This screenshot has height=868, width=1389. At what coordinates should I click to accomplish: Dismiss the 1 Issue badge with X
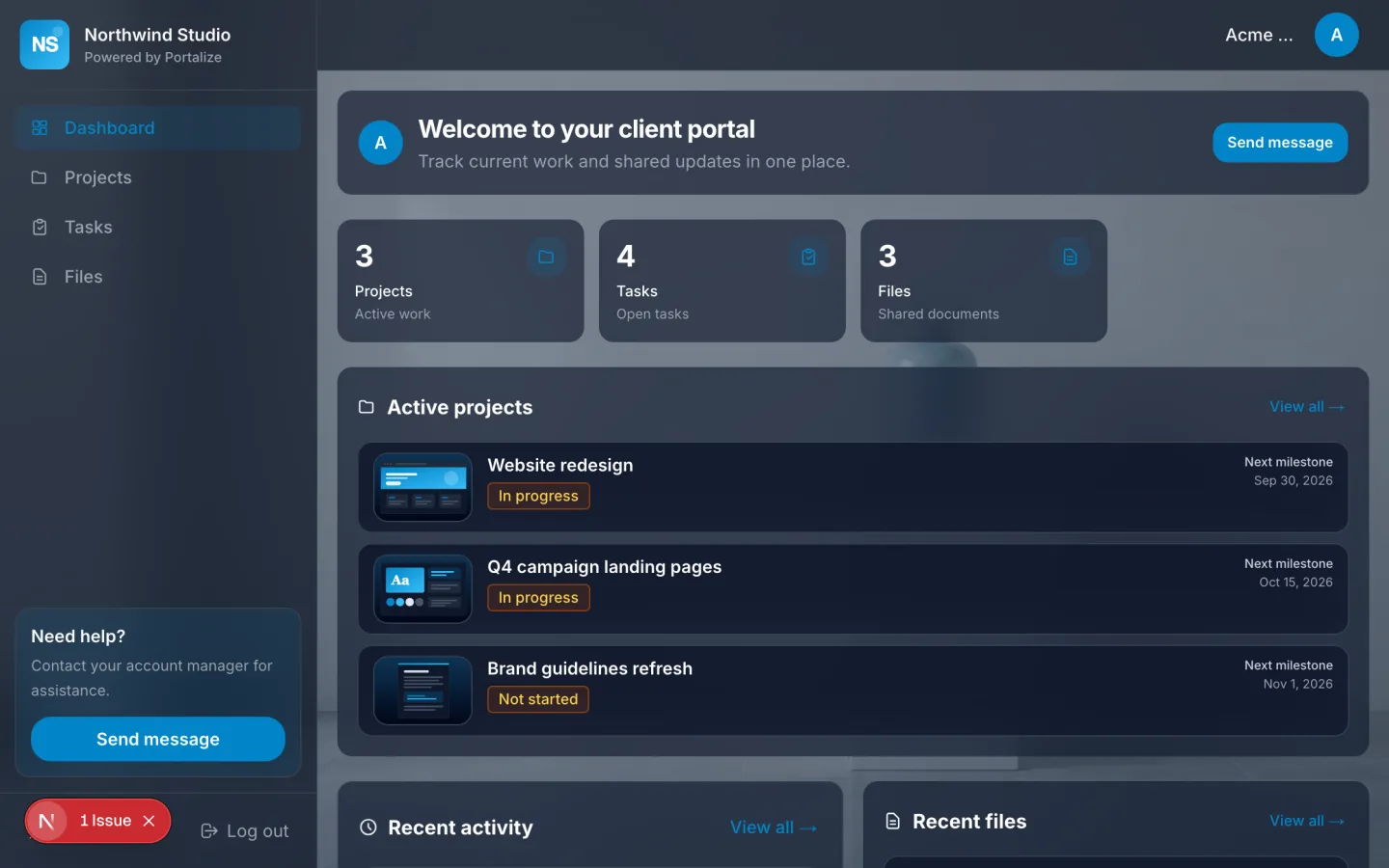click(x=149, y=821)
